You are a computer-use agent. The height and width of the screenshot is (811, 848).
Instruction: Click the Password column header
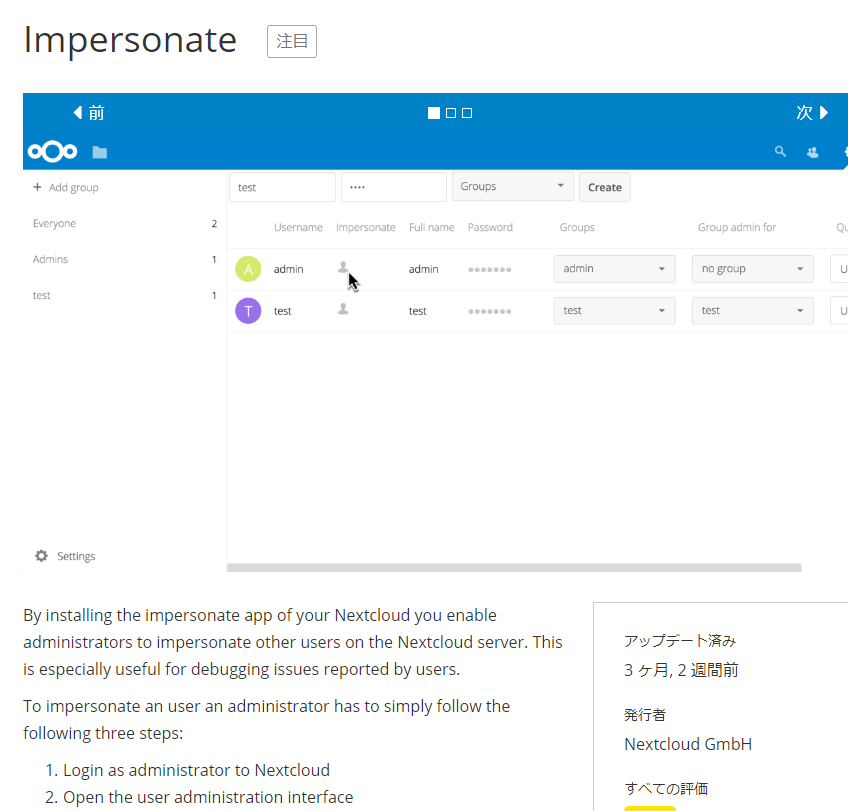tap(490, 228)
